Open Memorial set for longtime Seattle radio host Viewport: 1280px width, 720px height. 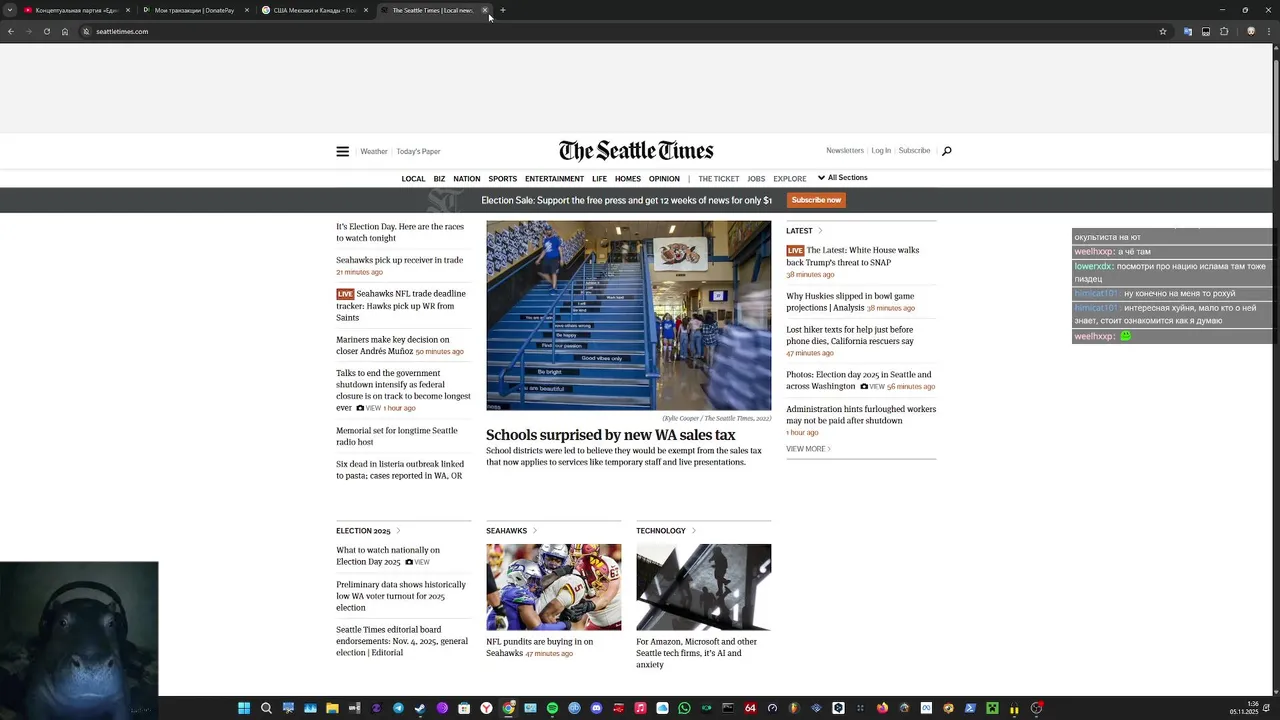tap(397, 436)
